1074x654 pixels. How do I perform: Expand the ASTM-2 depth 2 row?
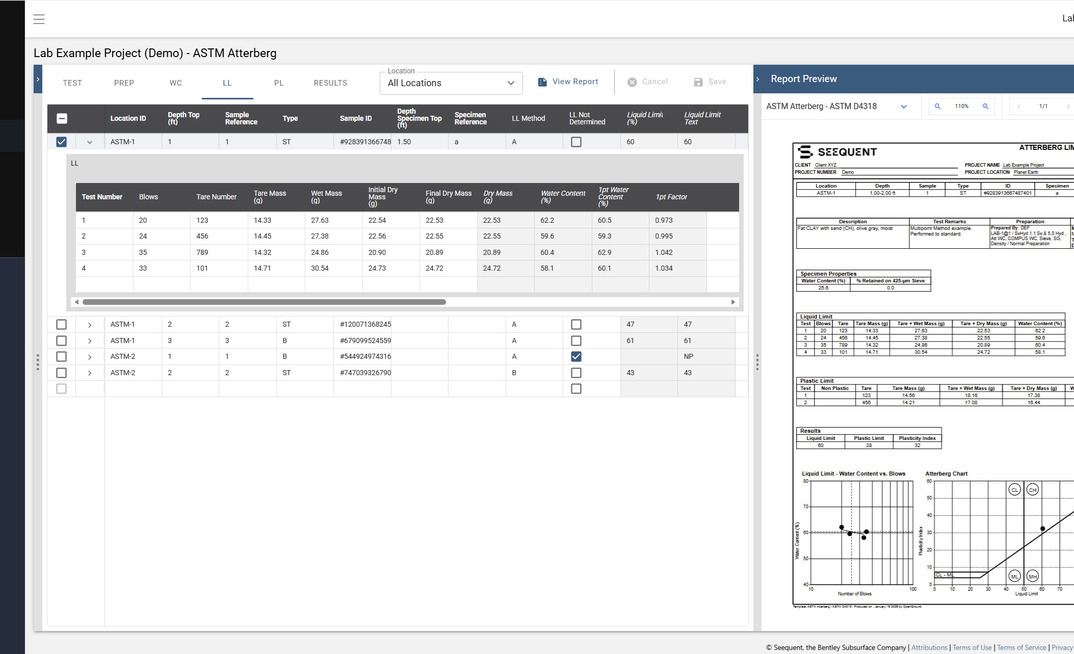coord(90,373)
